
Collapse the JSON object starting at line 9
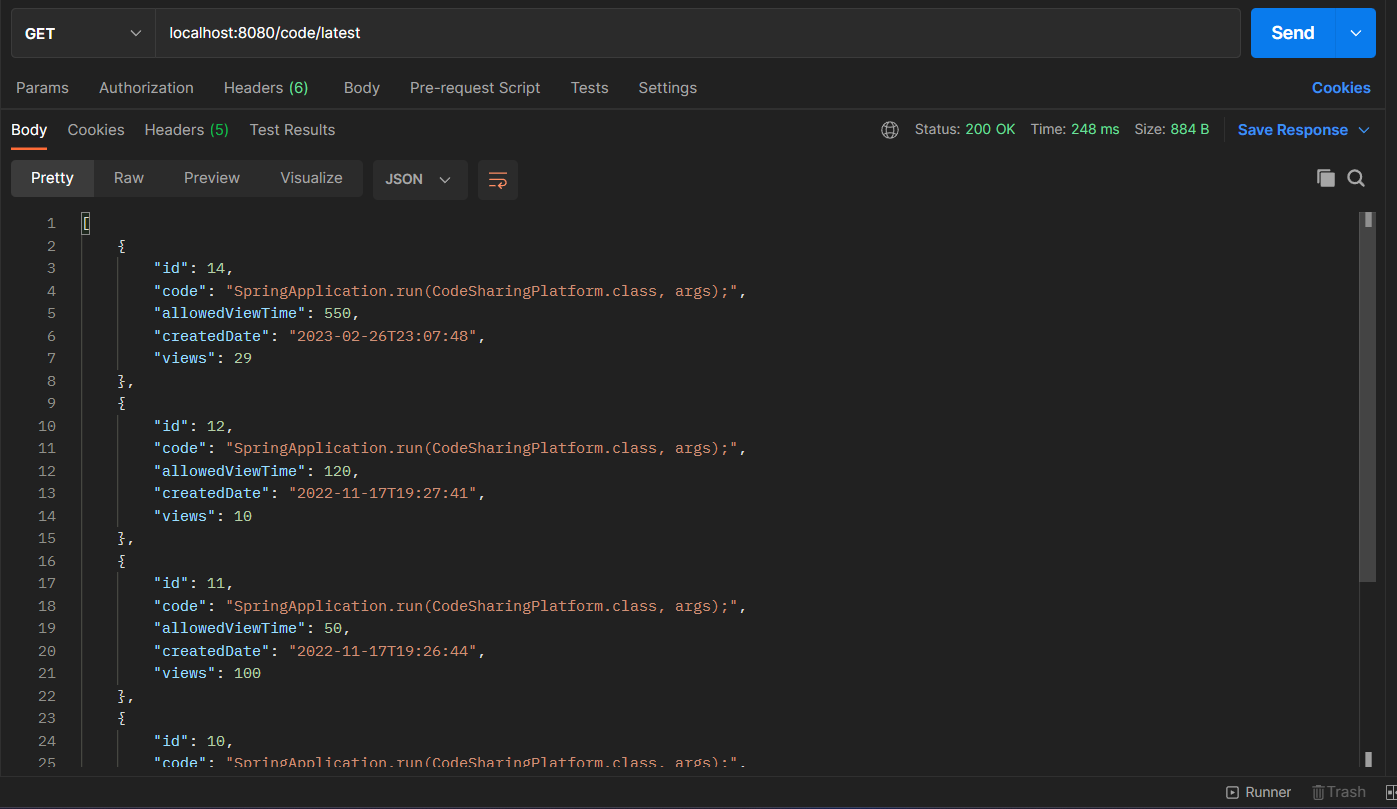121,403
